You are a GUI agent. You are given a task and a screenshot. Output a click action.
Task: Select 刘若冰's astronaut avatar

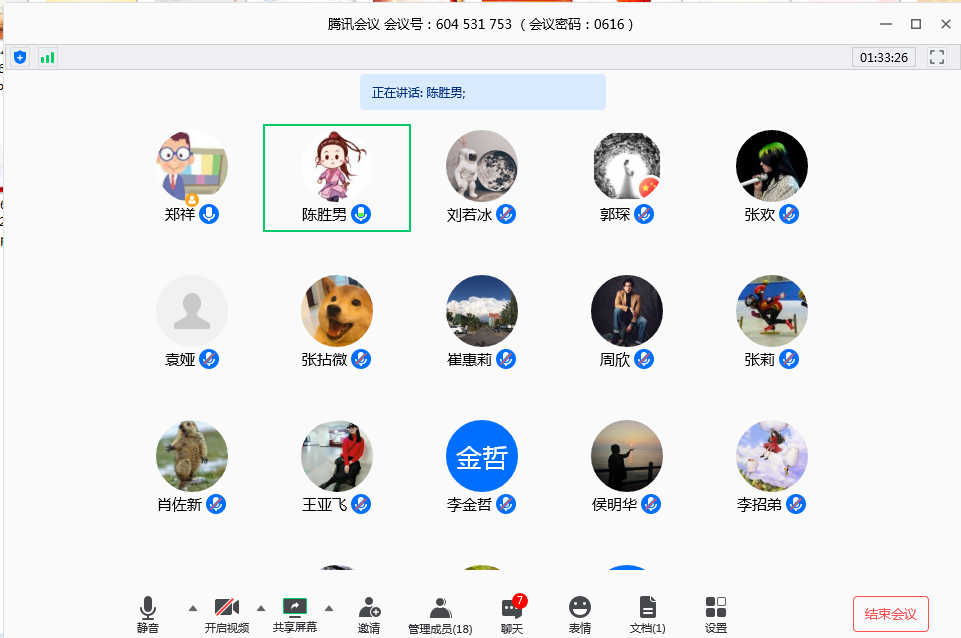tap(482, 166)
